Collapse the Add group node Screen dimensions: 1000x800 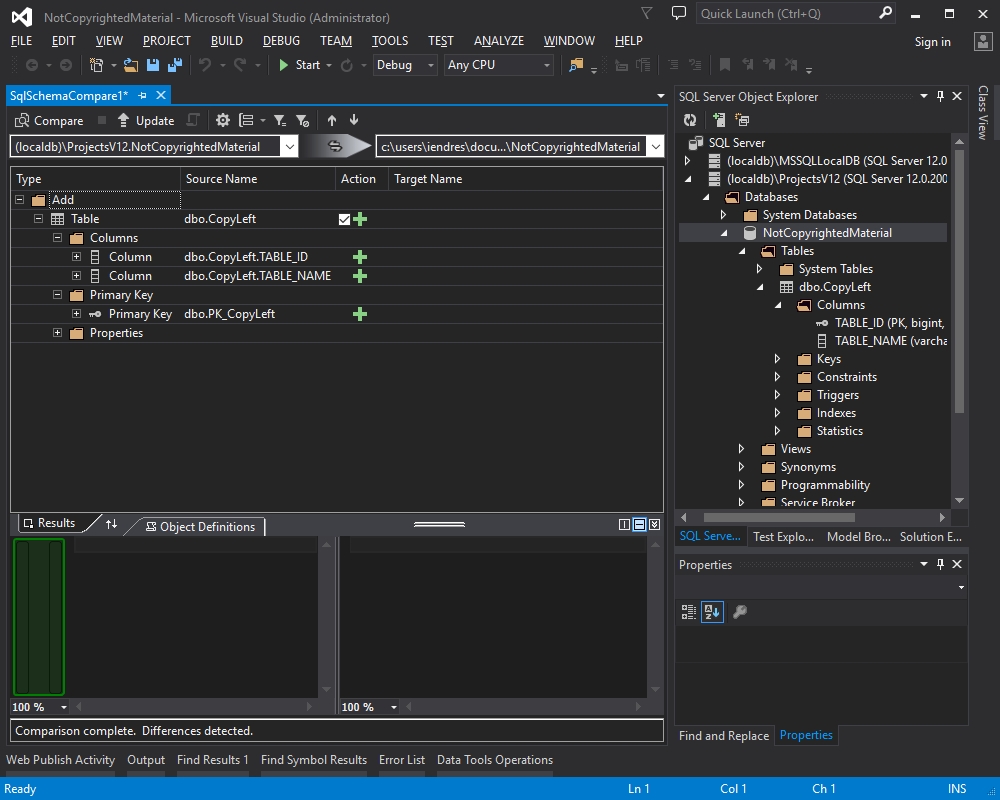point(20,200)
